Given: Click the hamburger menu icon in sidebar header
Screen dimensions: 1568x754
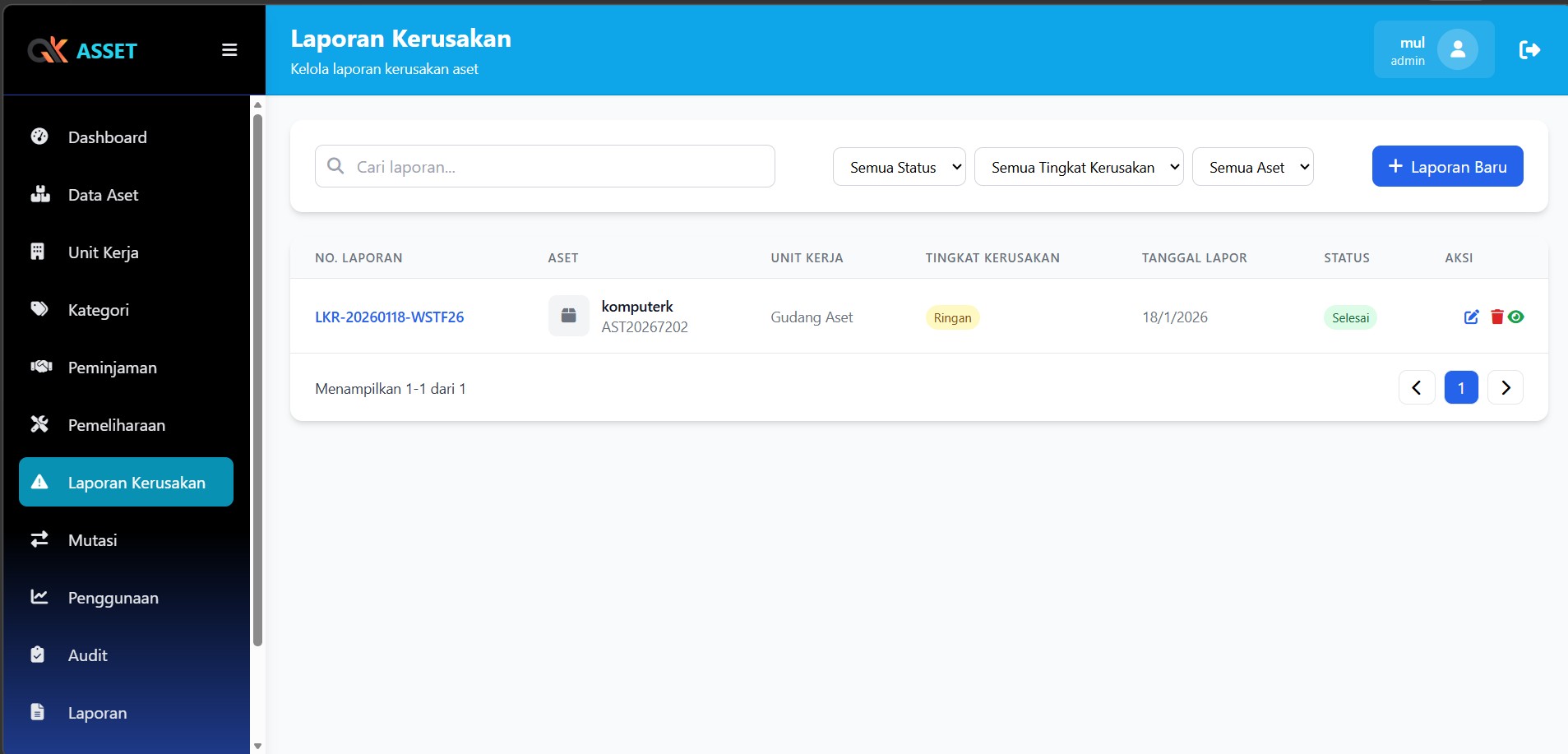Looking at the screenshot, I should tap(229, 50).
